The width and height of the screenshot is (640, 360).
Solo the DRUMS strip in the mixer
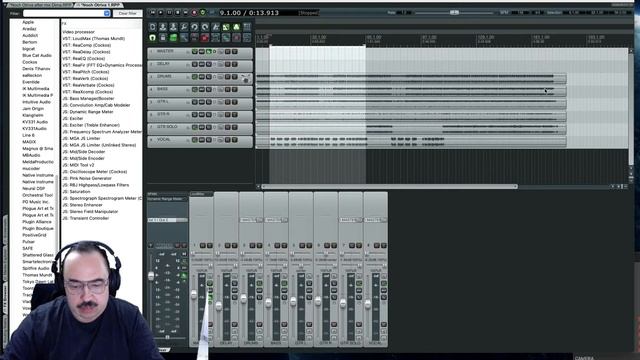[x=259, y=245]
